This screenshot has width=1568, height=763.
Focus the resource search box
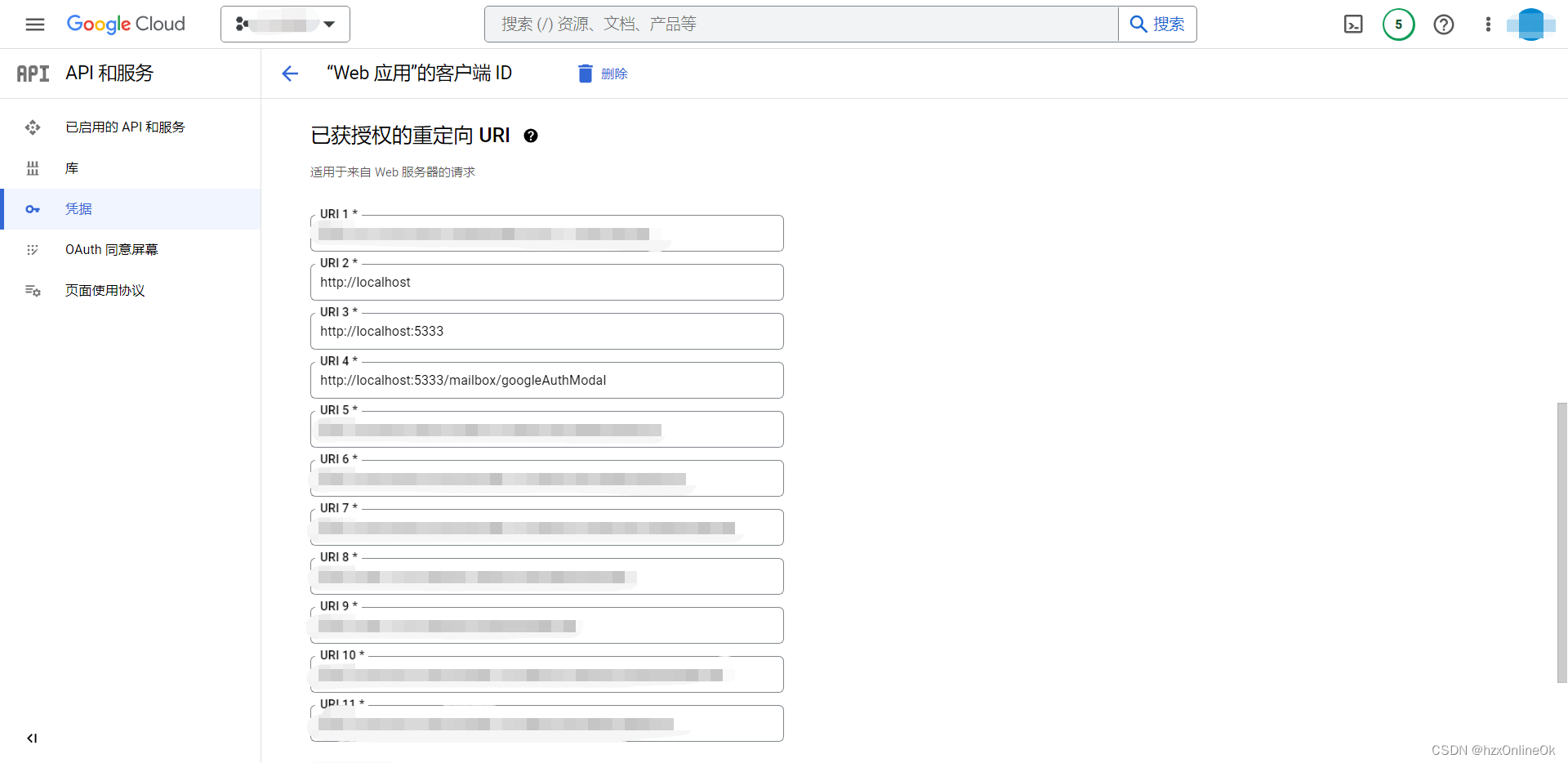coord(801,25)
